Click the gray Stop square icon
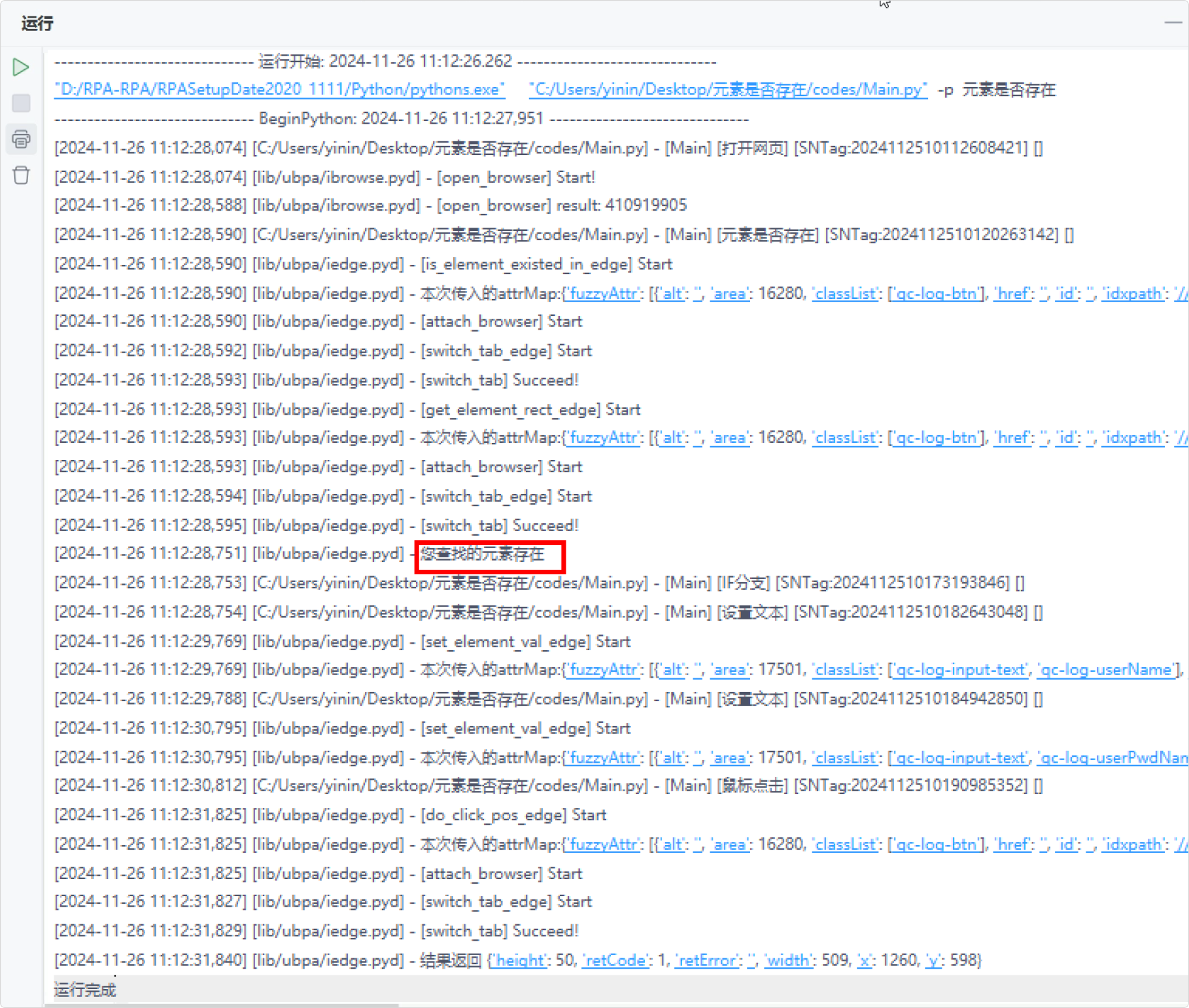The image size is (1189, 1008). coord(21,103)
